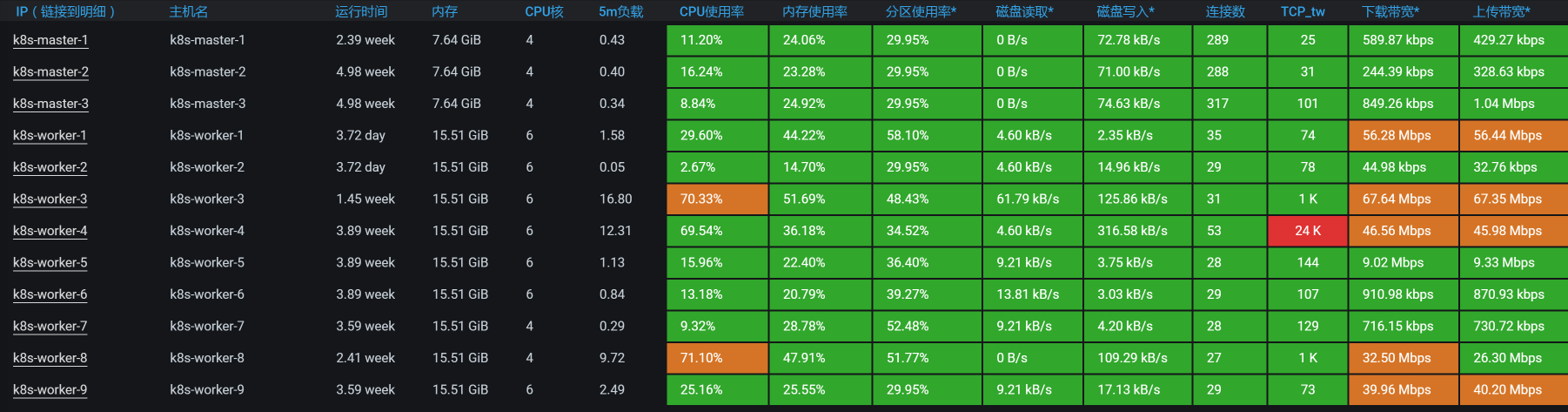This screenshot has width=1568, height=412.
Task: Open the k8s-master-3 detail link
Action: tap(50, 104)
